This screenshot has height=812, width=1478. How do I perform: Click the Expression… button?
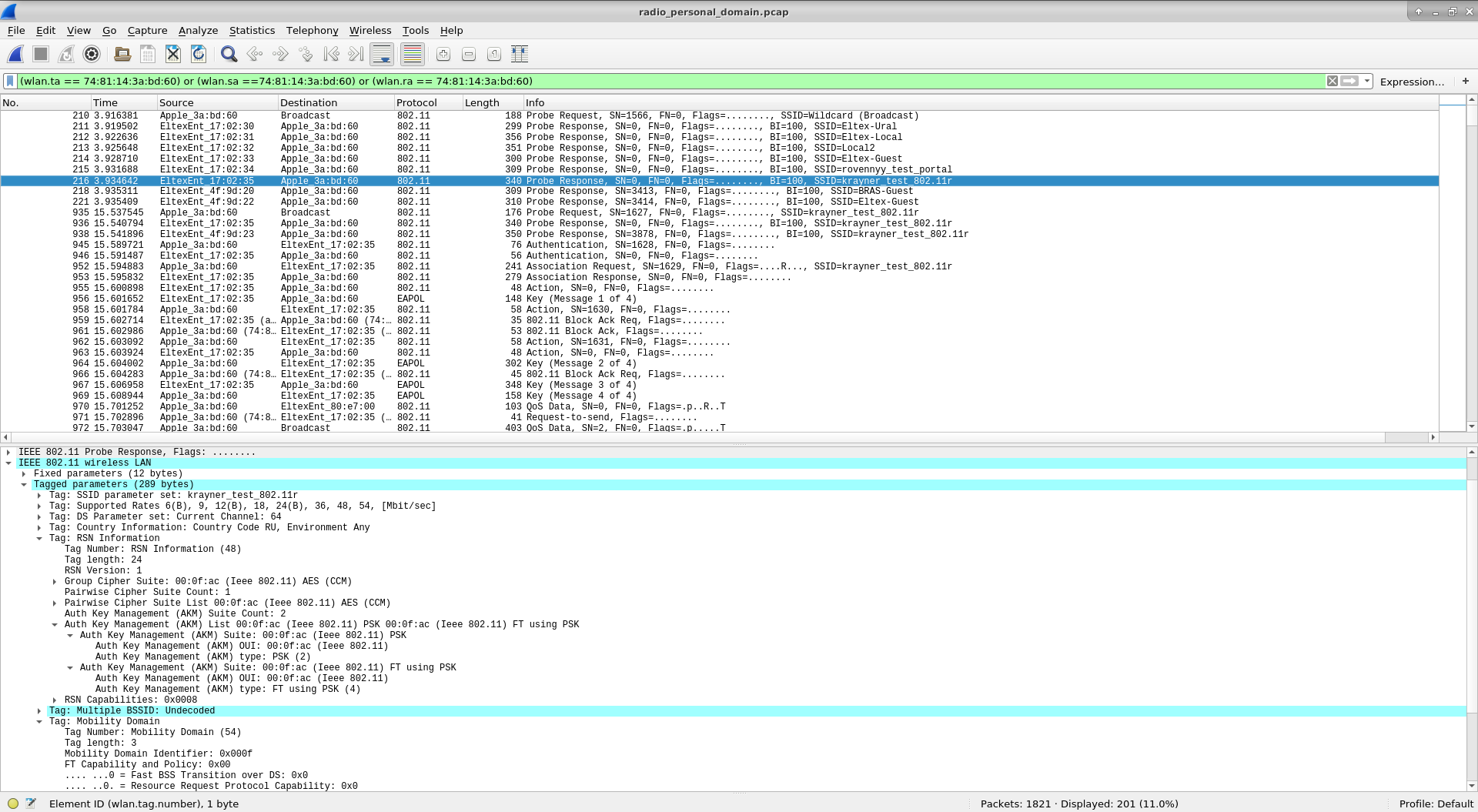pyautogui.click(x=1411, y=82)
